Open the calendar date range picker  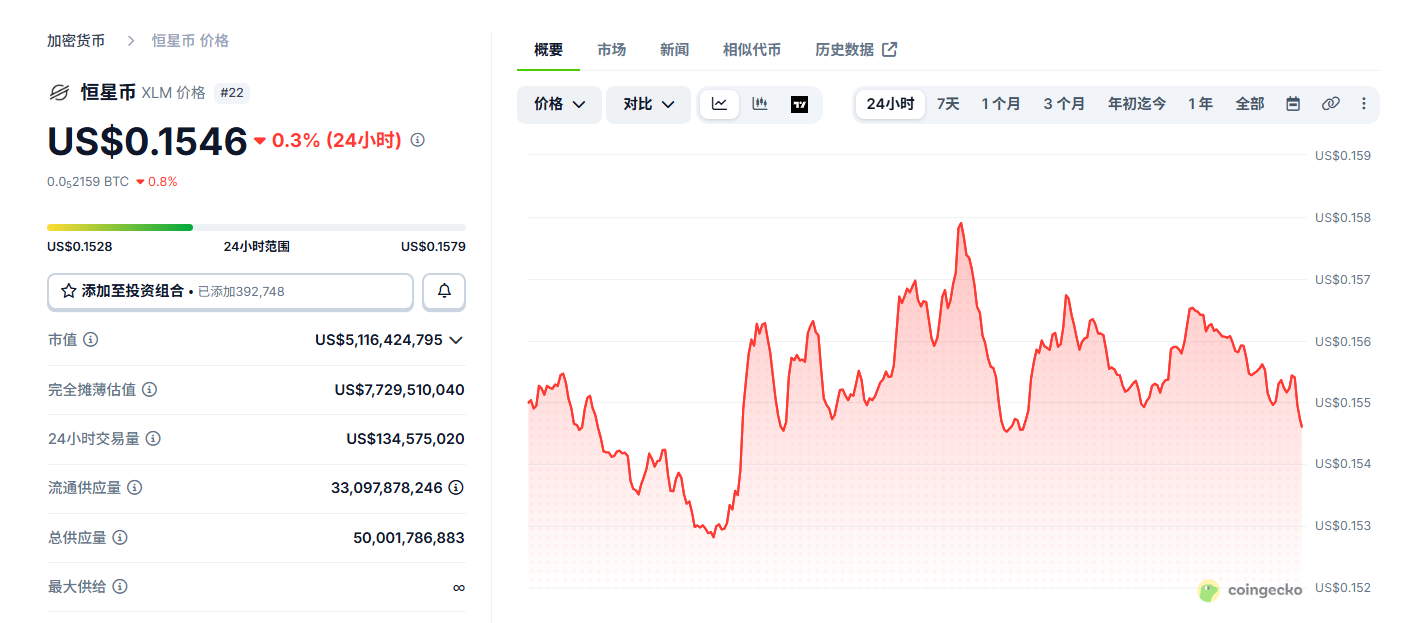[x=1293, y=104]
